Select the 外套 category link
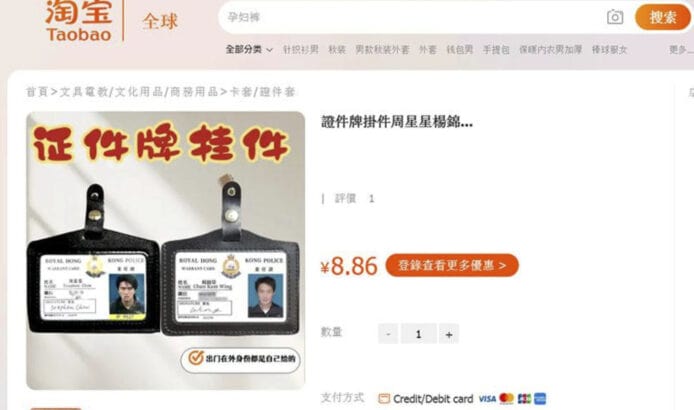Screen dimensions: 694x410 (428, 50)
